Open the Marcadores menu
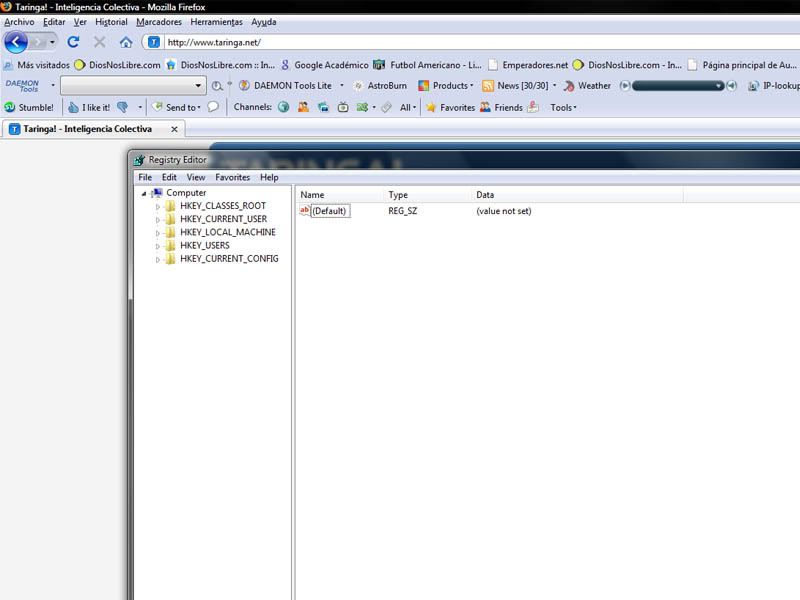Image resolution: width=800 pixels, height=600 pixels. [159, 22]
